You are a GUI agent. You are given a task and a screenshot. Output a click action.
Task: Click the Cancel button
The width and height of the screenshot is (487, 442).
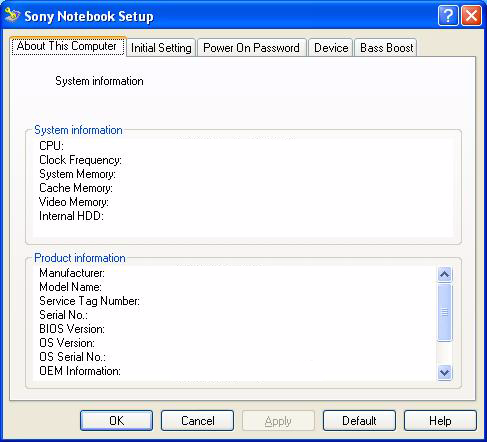coord(197,421)
